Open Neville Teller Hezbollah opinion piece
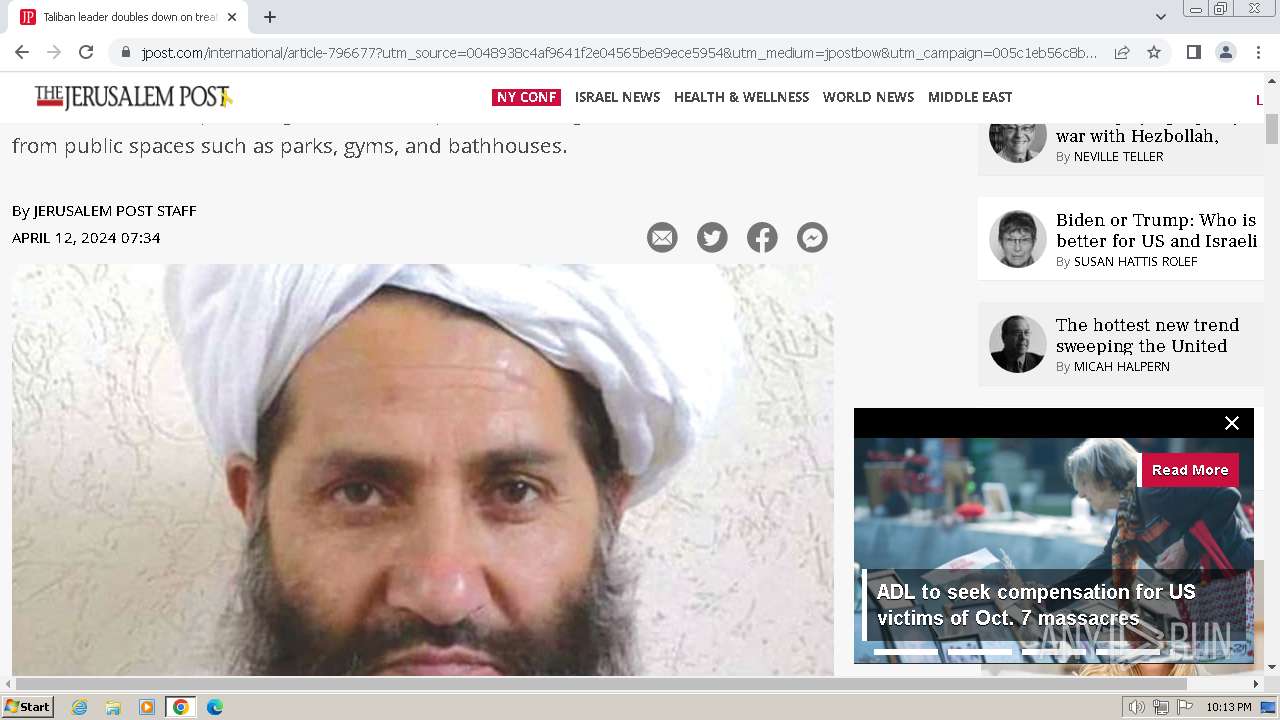This screenshot has width=1280, height=720. pyautogui.click(x=1137, y=135)
